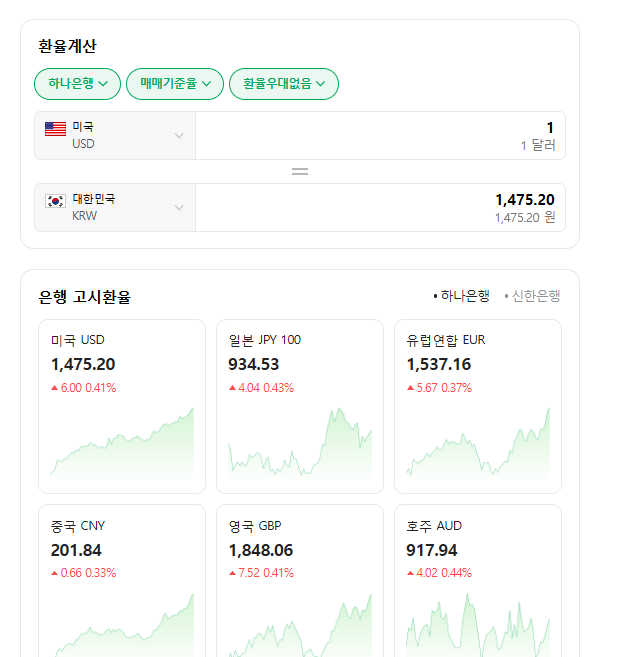Click the CNY value 201.84

point(76,550)
